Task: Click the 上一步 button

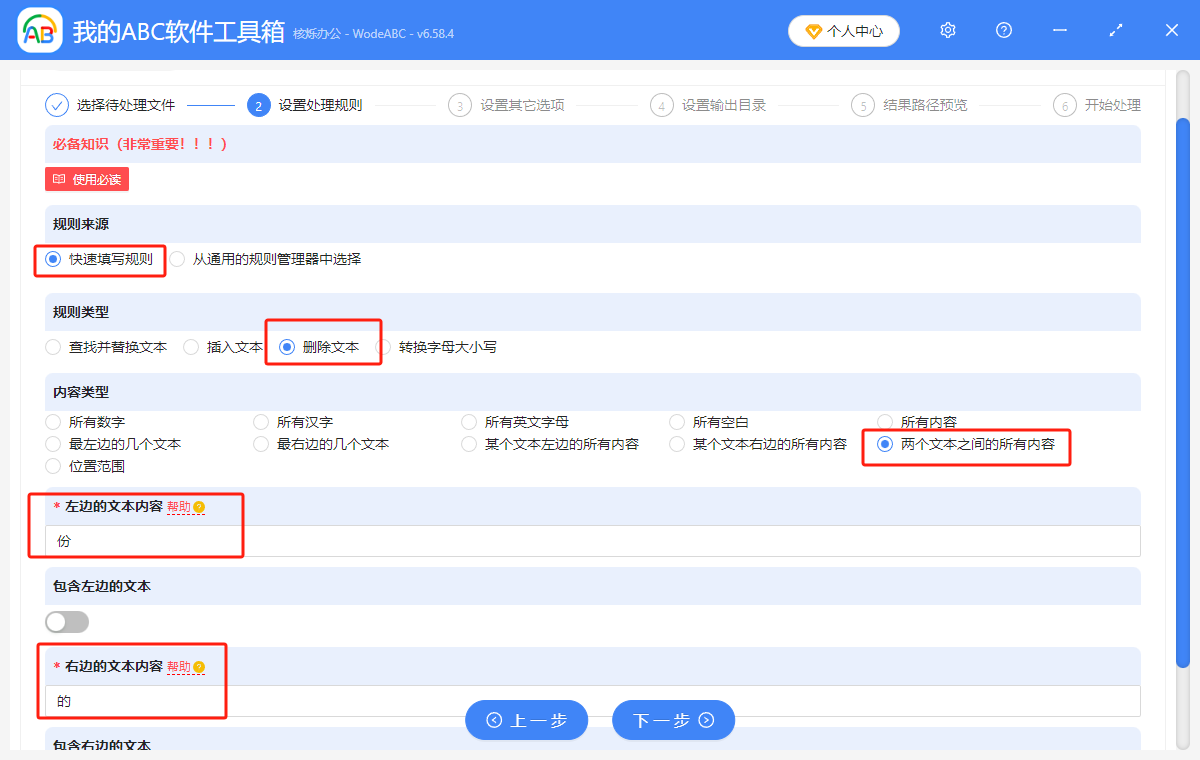Action: point(526,719)
